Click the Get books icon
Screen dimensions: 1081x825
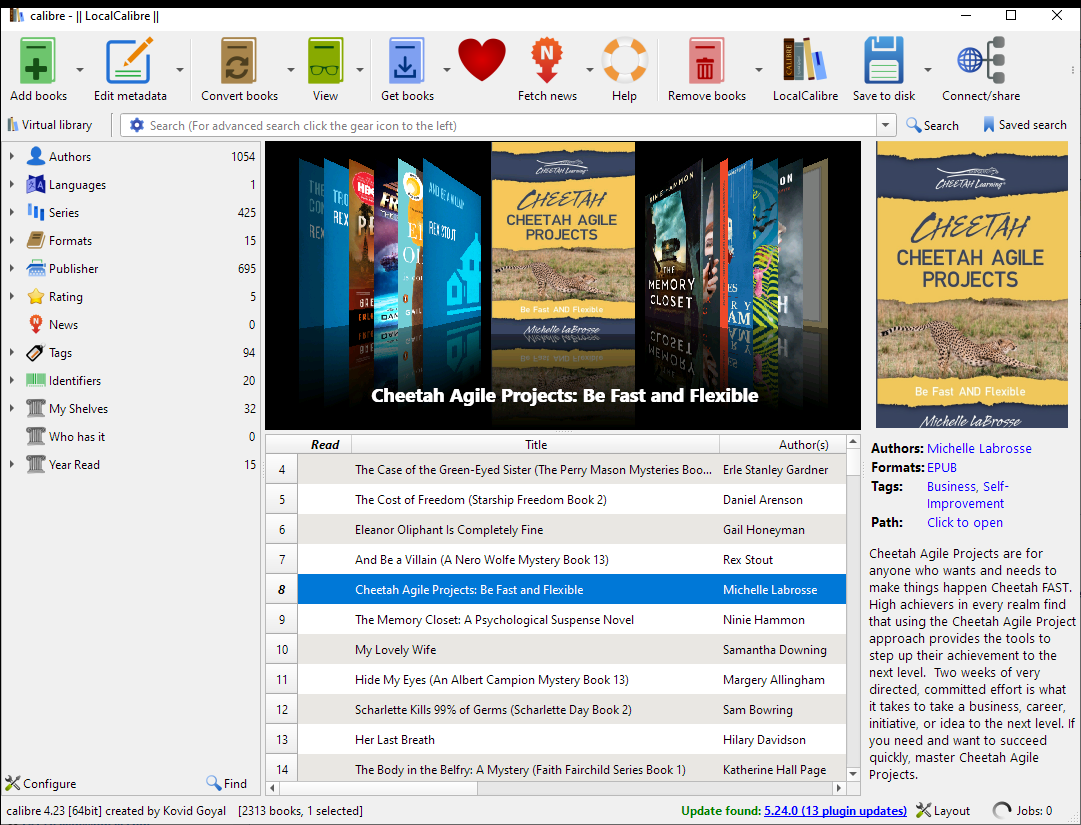tap(406, 61)
